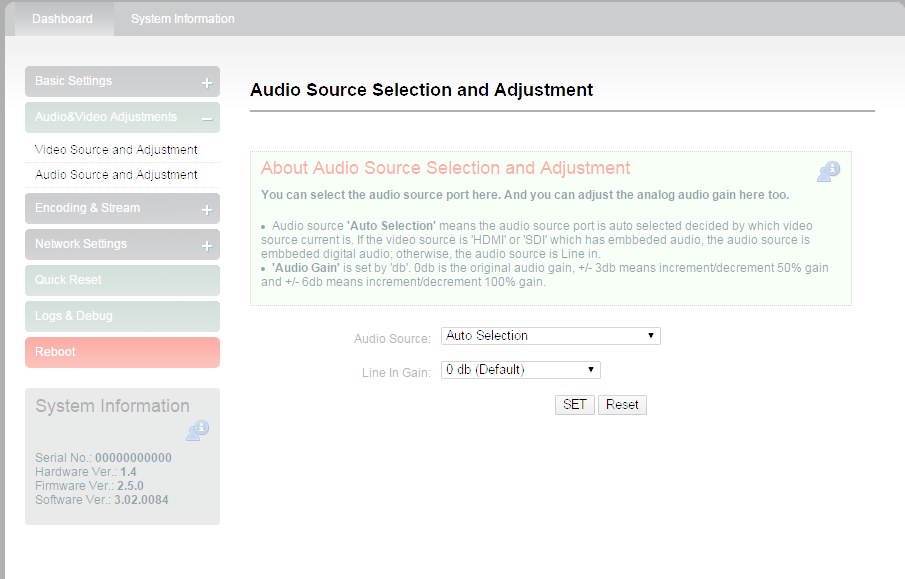The image size is (905, 579).
Task: Expand the Encoding & Stream section
Action: pos(122,208)
